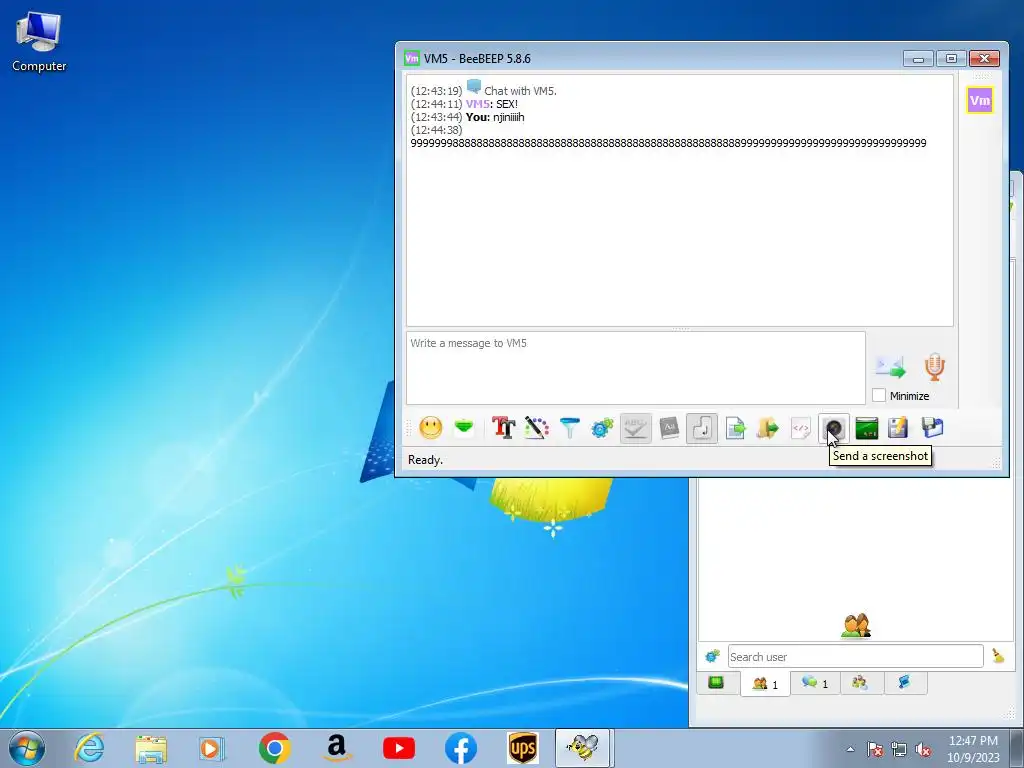Click the Send a screenshot camera icon
The image size is (1024, 768).
coord(834,428)
